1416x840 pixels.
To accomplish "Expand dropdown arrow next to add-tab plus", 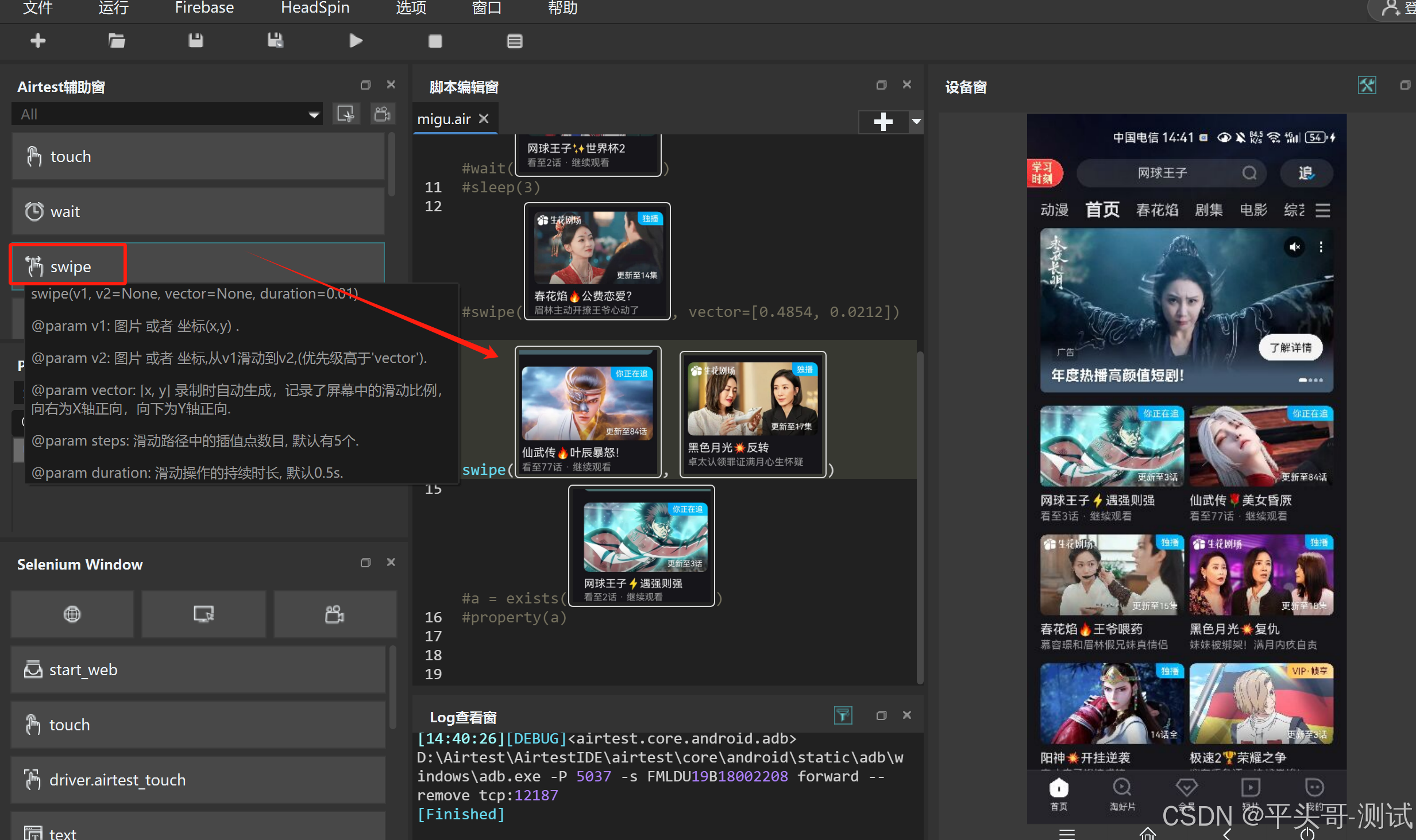I will 916,121.
